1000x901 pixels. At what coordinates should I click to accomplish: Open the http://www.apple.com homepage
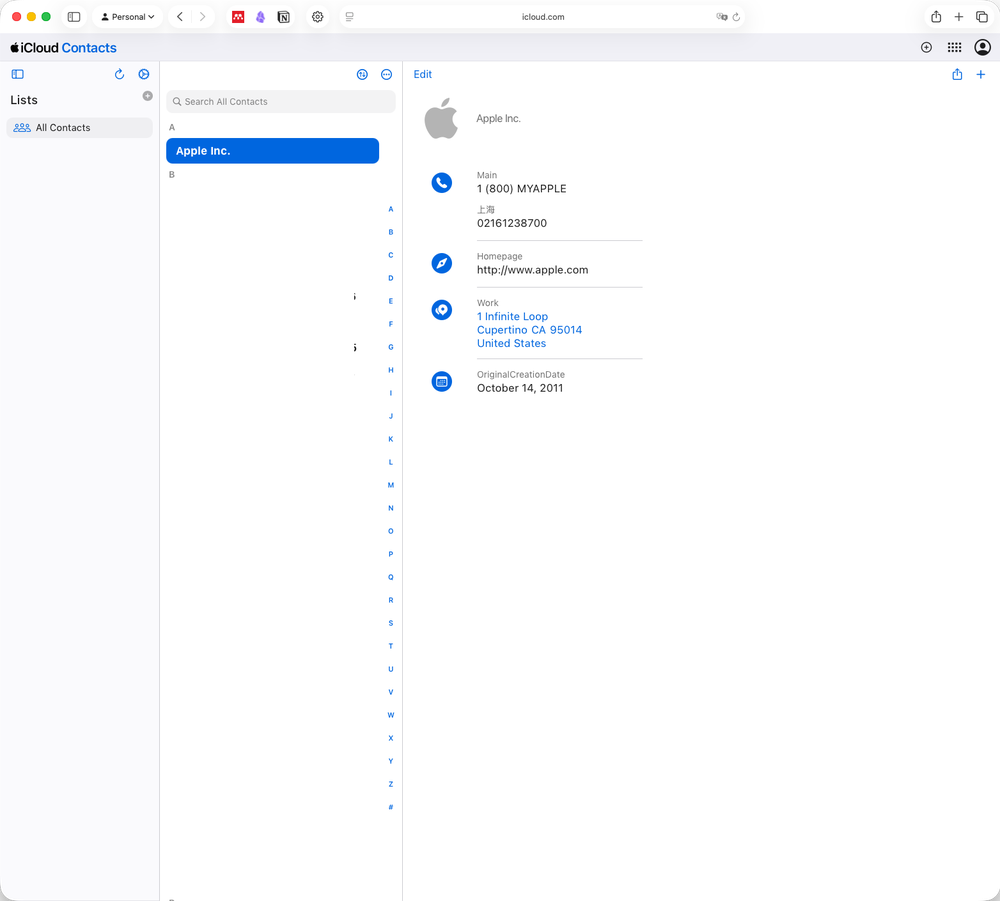coord(533,270)
